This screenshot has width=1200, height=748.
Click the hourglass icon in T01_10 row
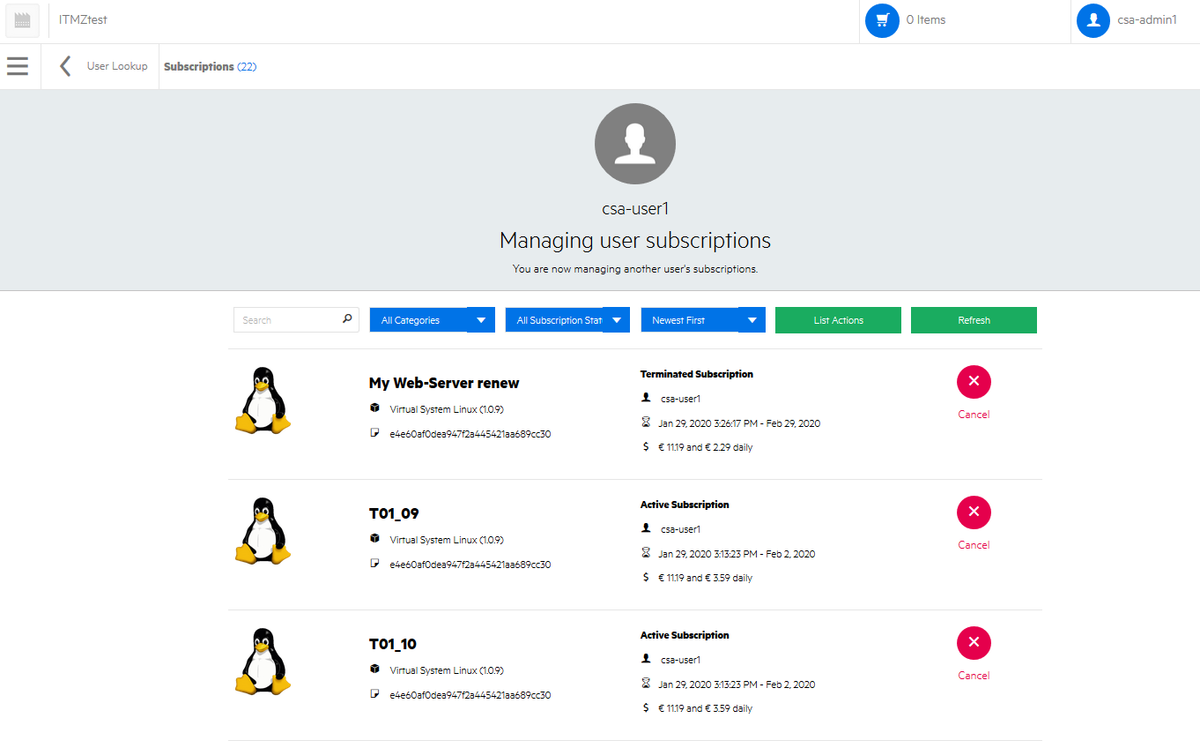pyautogui.click(x=646, y=684)
